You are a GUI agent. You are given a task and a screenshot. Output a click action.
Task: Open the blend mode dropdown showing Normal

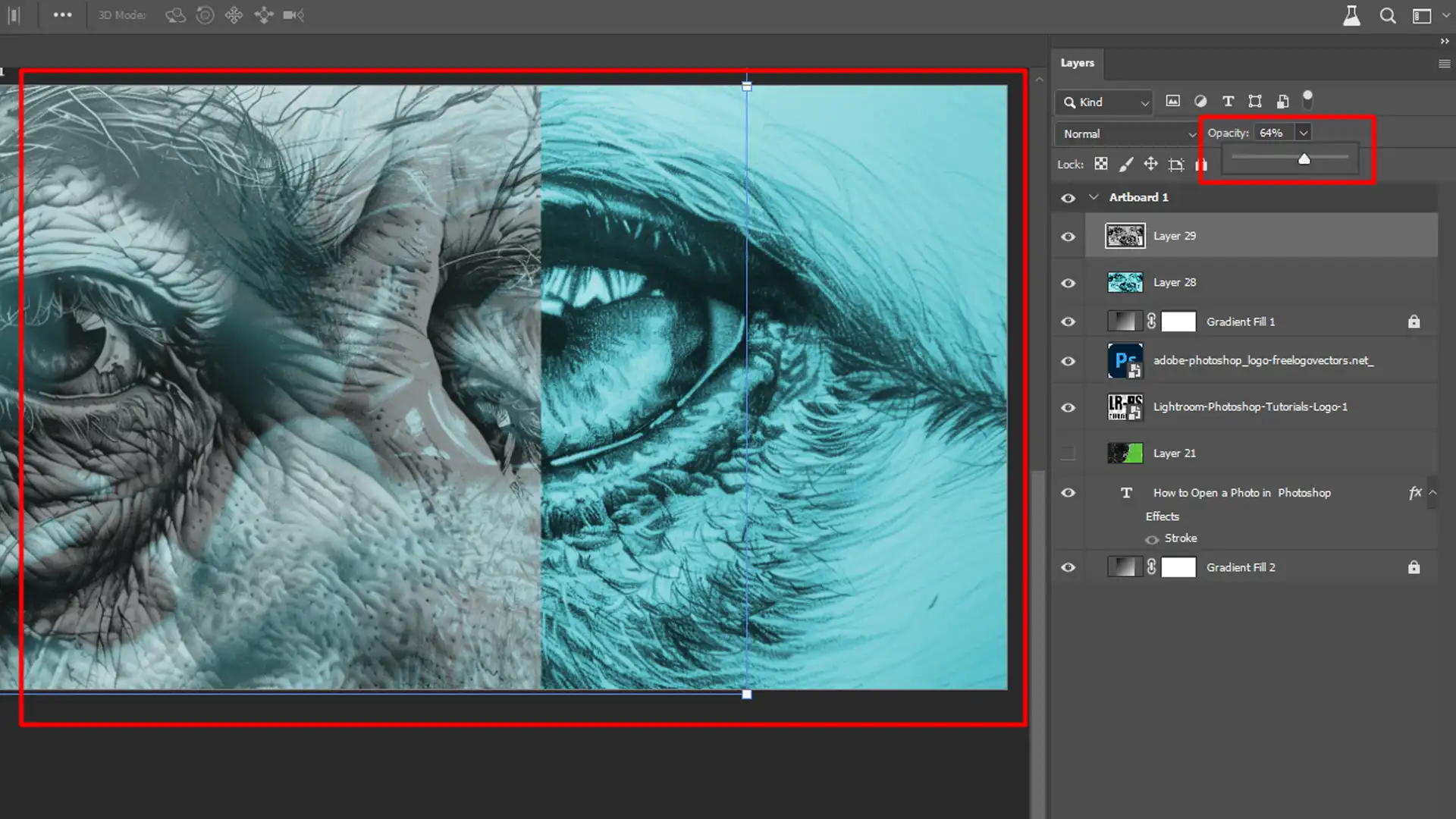1125,133
